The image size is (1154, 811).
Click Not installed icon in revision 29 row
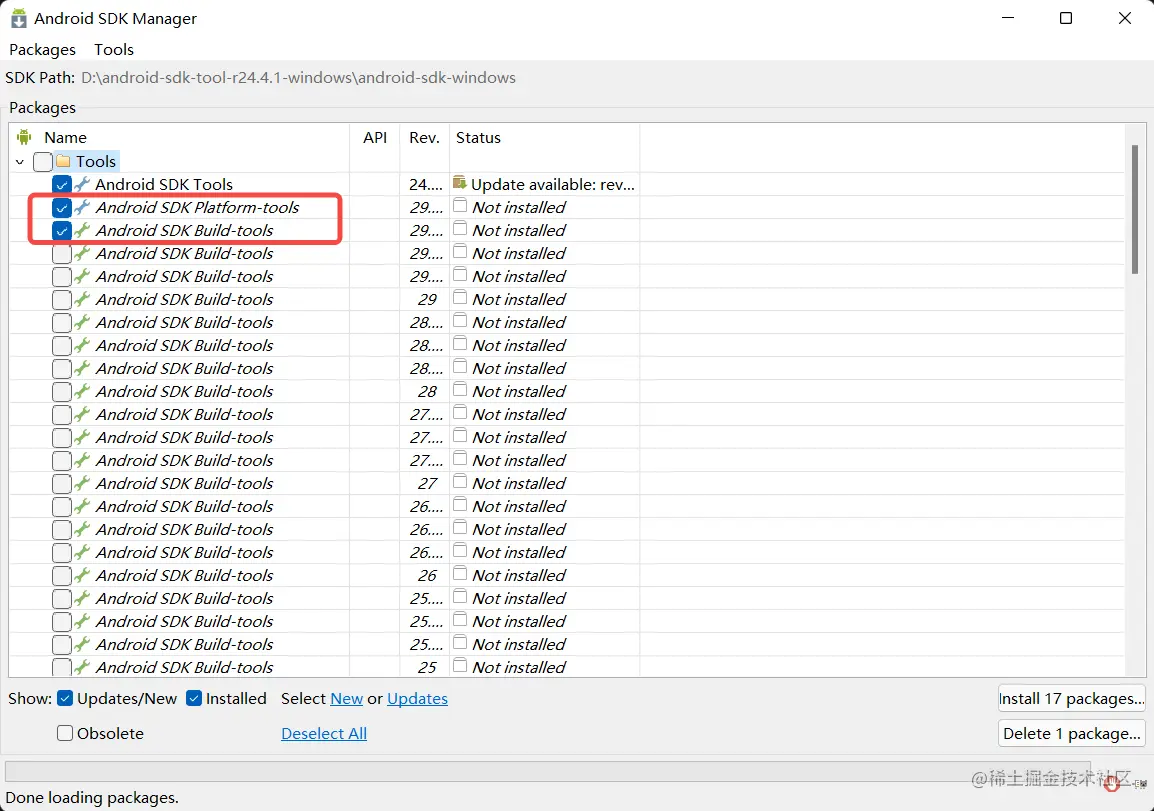pyautogui.click(x=460, y=297)
